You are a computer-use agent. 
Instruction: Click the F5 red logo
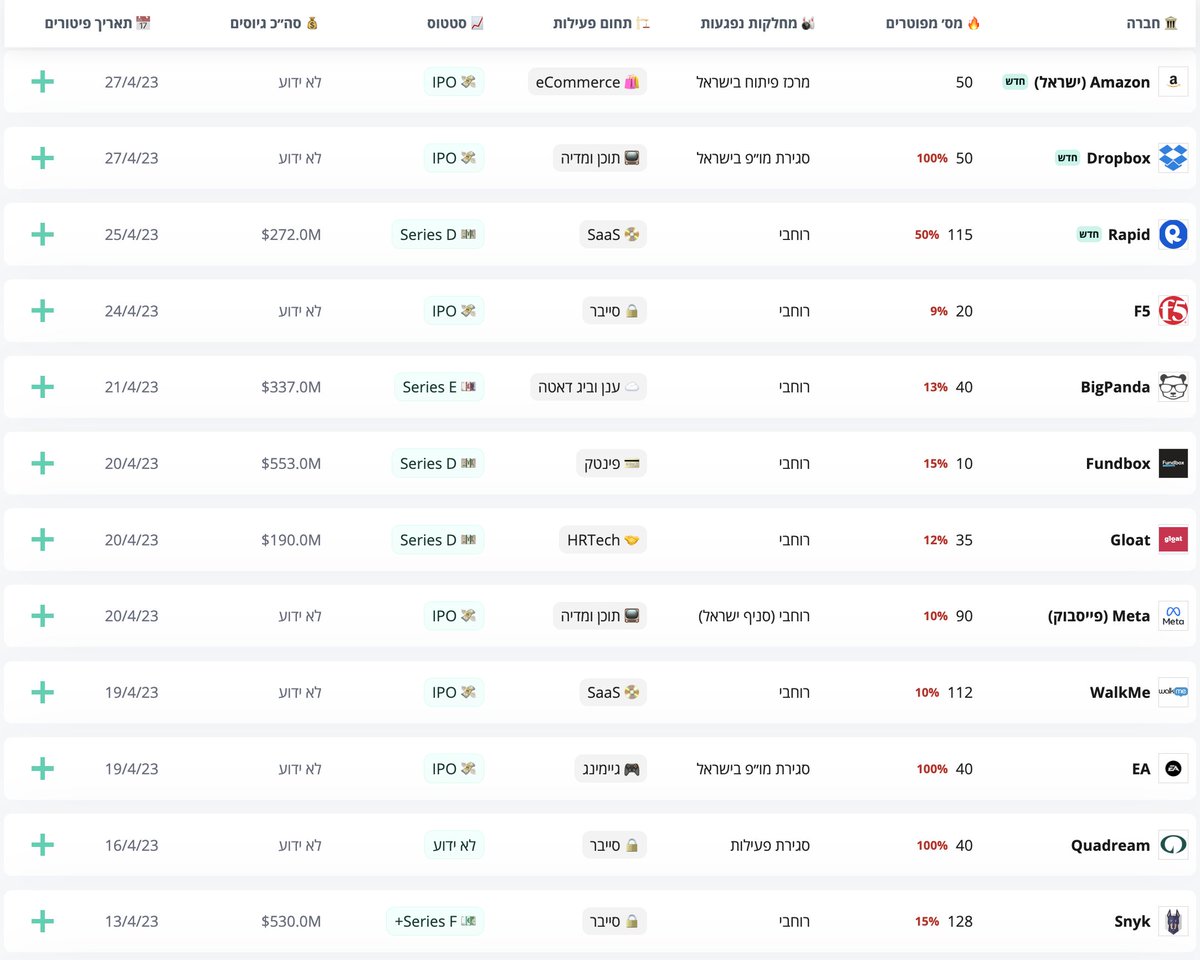point(1173,311)
